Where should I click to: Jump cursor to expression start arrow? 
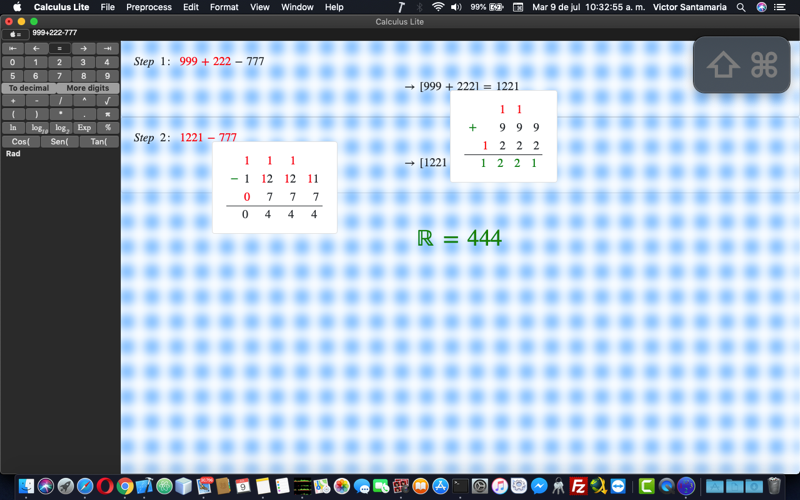click(x=13, y=48)
